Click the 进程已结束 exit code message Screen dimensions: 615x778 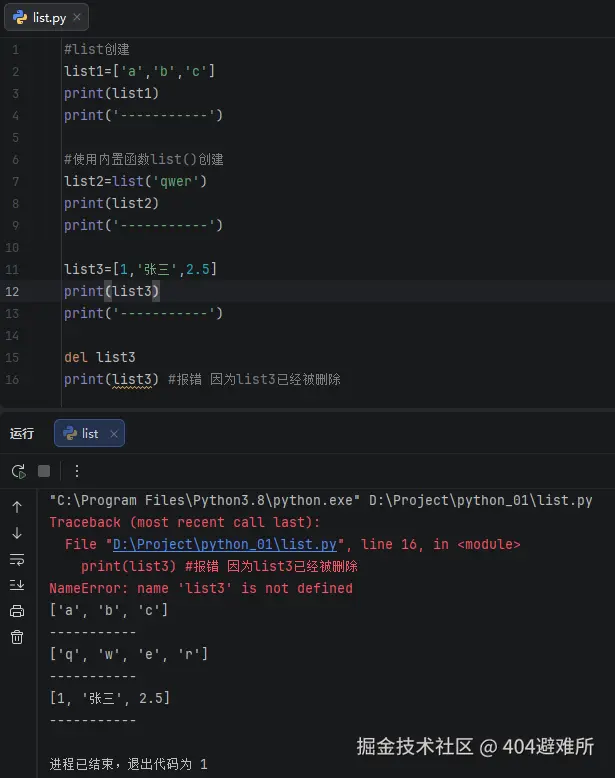[129, 764]
